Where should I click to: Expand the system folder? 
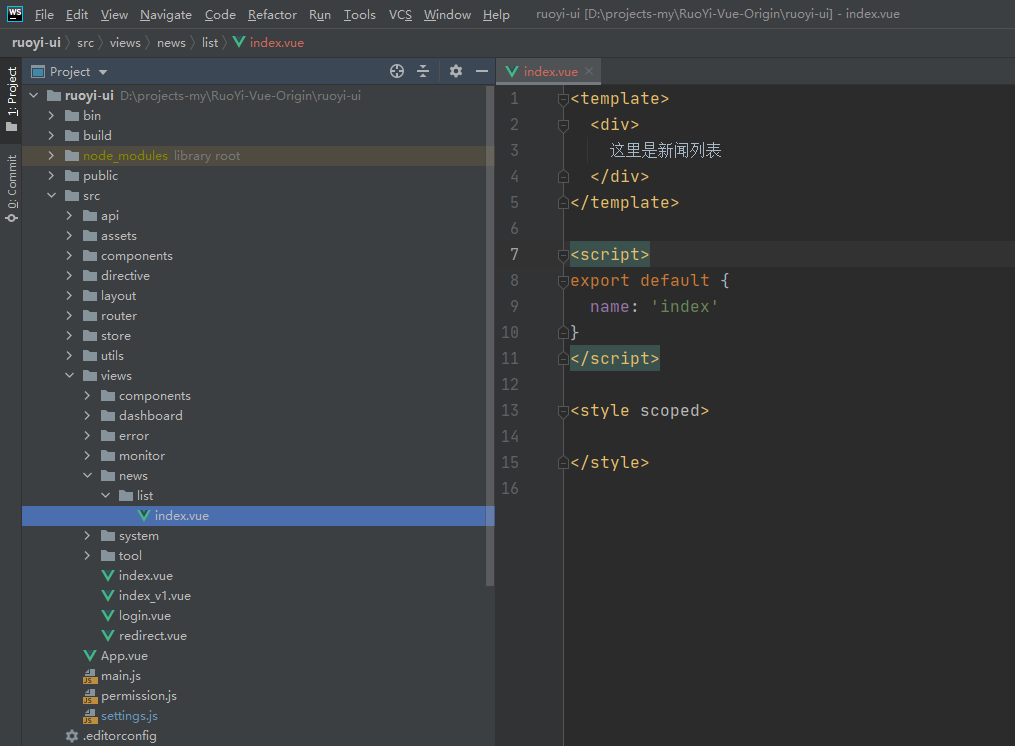(87, 536)
